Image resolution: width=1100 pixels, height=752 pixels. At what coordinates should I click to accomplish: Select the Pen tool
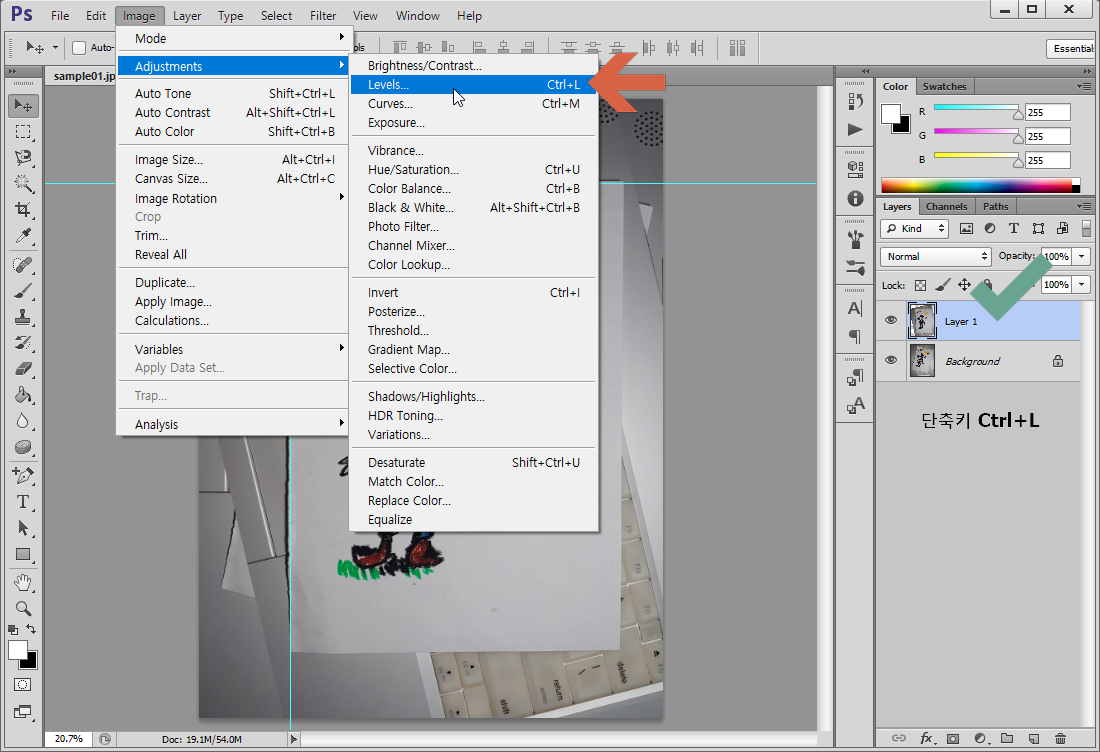click(x=23, y=476)
